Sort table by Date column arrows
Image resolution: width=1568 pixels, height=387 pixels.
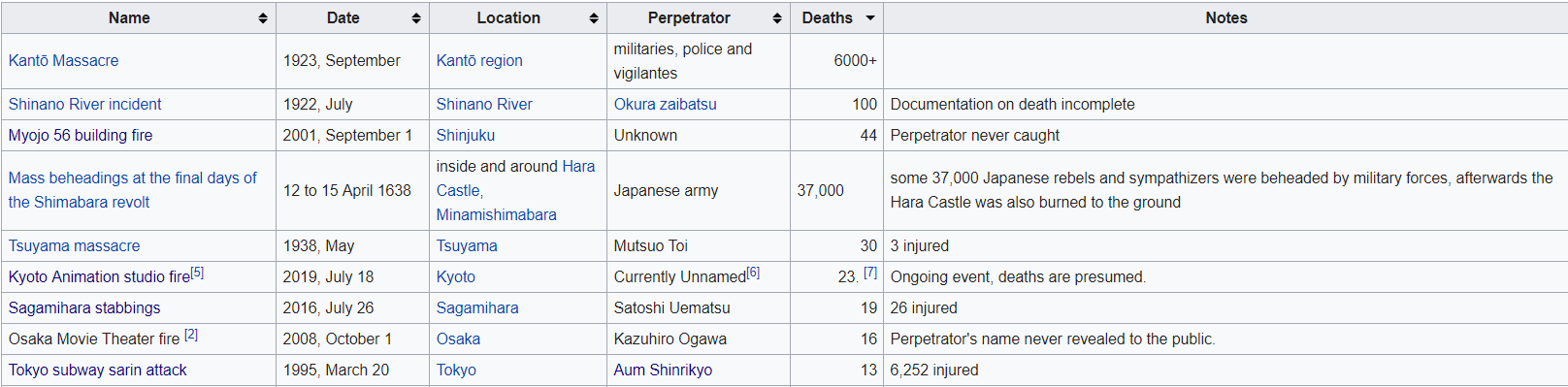tap(416, 18)
